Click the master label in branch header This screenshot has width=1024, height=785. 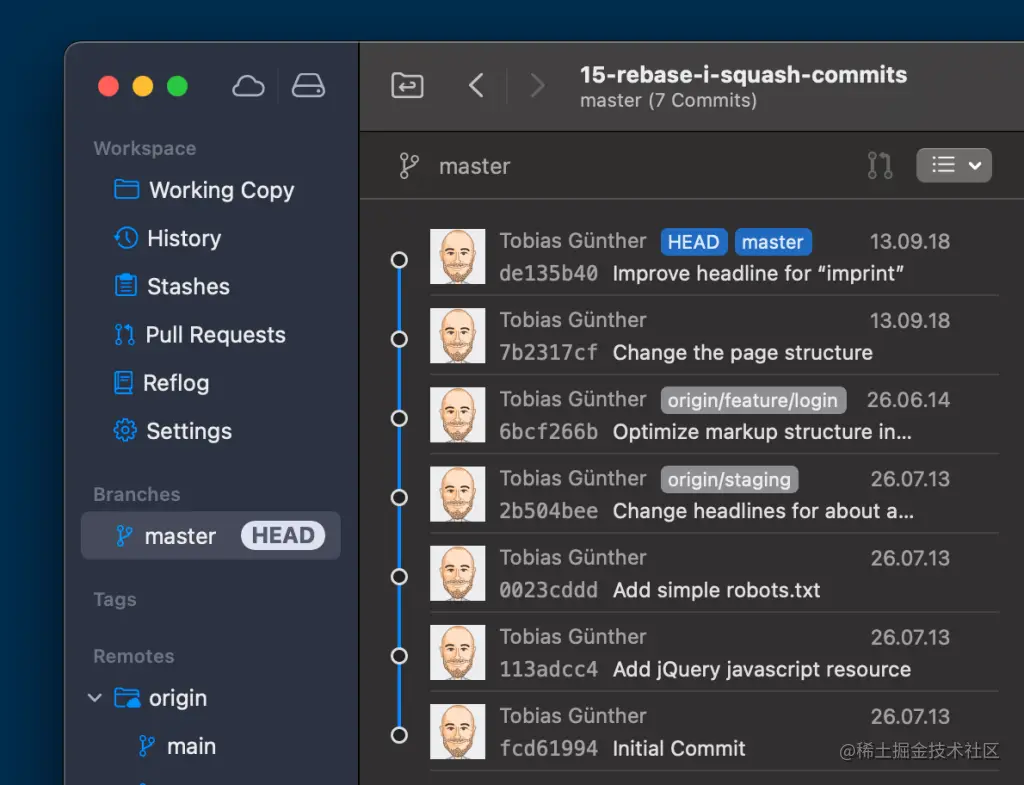point(475,166)
